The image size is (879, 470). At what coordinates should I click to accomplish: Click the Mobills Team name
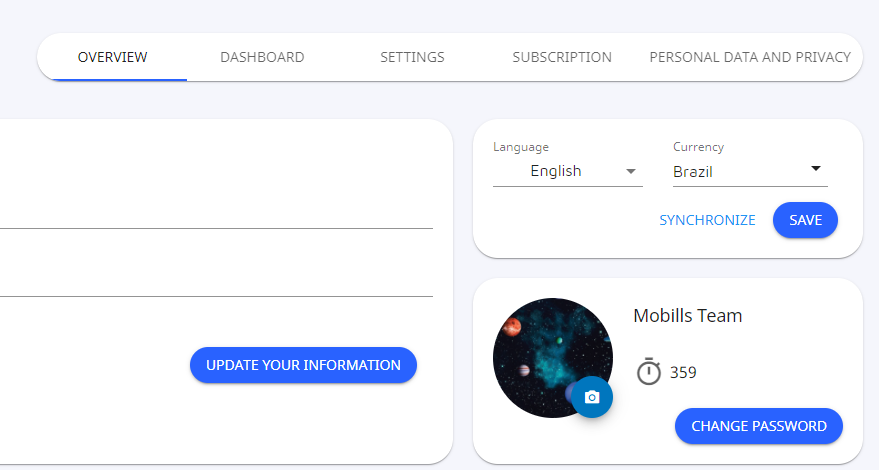(x=687, y=316)
